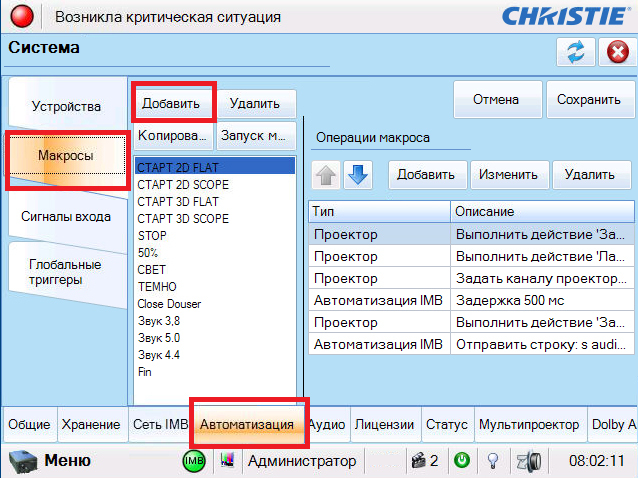The image size is (638, 478).
Task: Click the Отмена button
Action: coord(496,100)
